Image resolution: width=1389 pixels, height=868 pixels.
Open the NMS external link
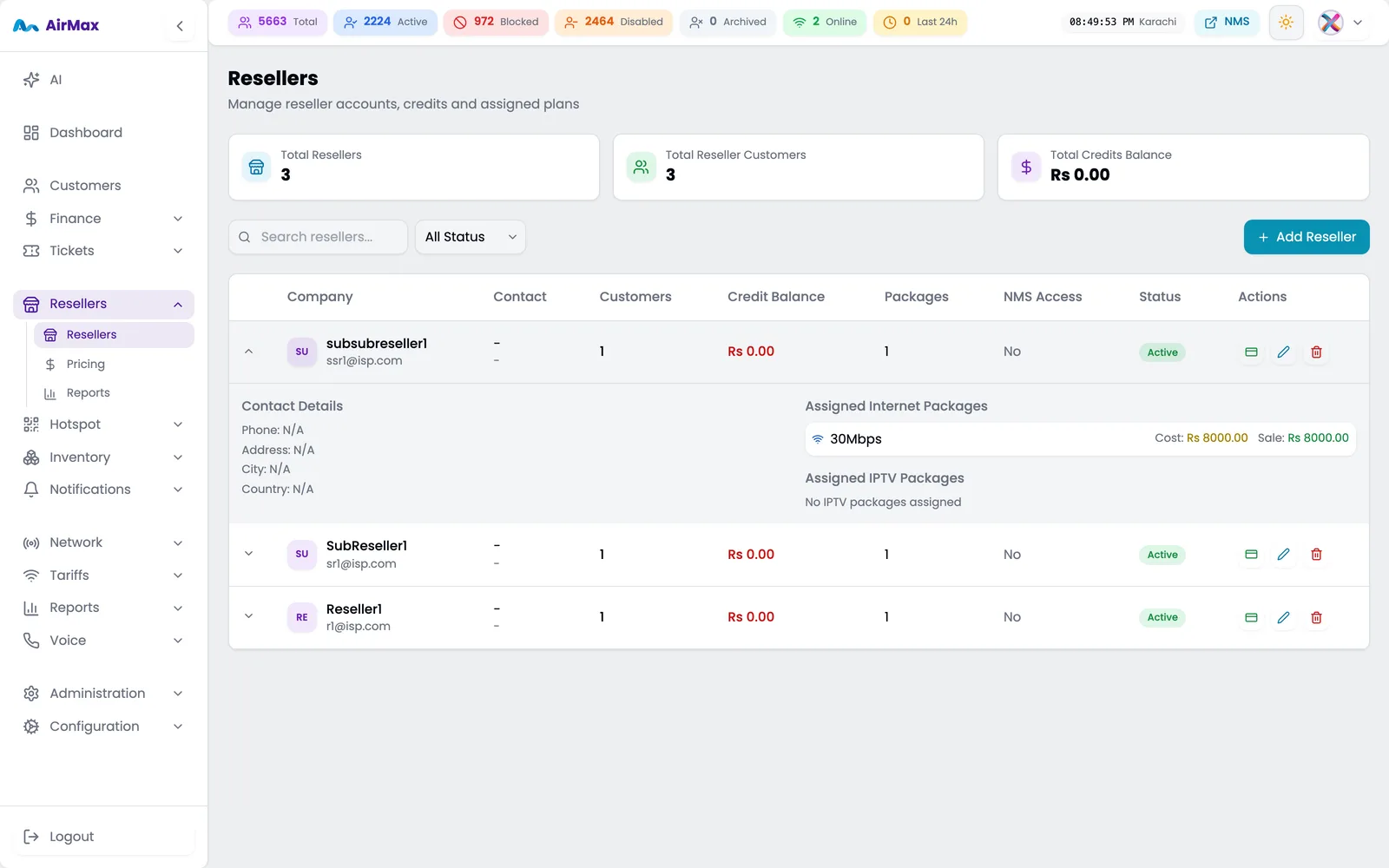point(1227,22)
